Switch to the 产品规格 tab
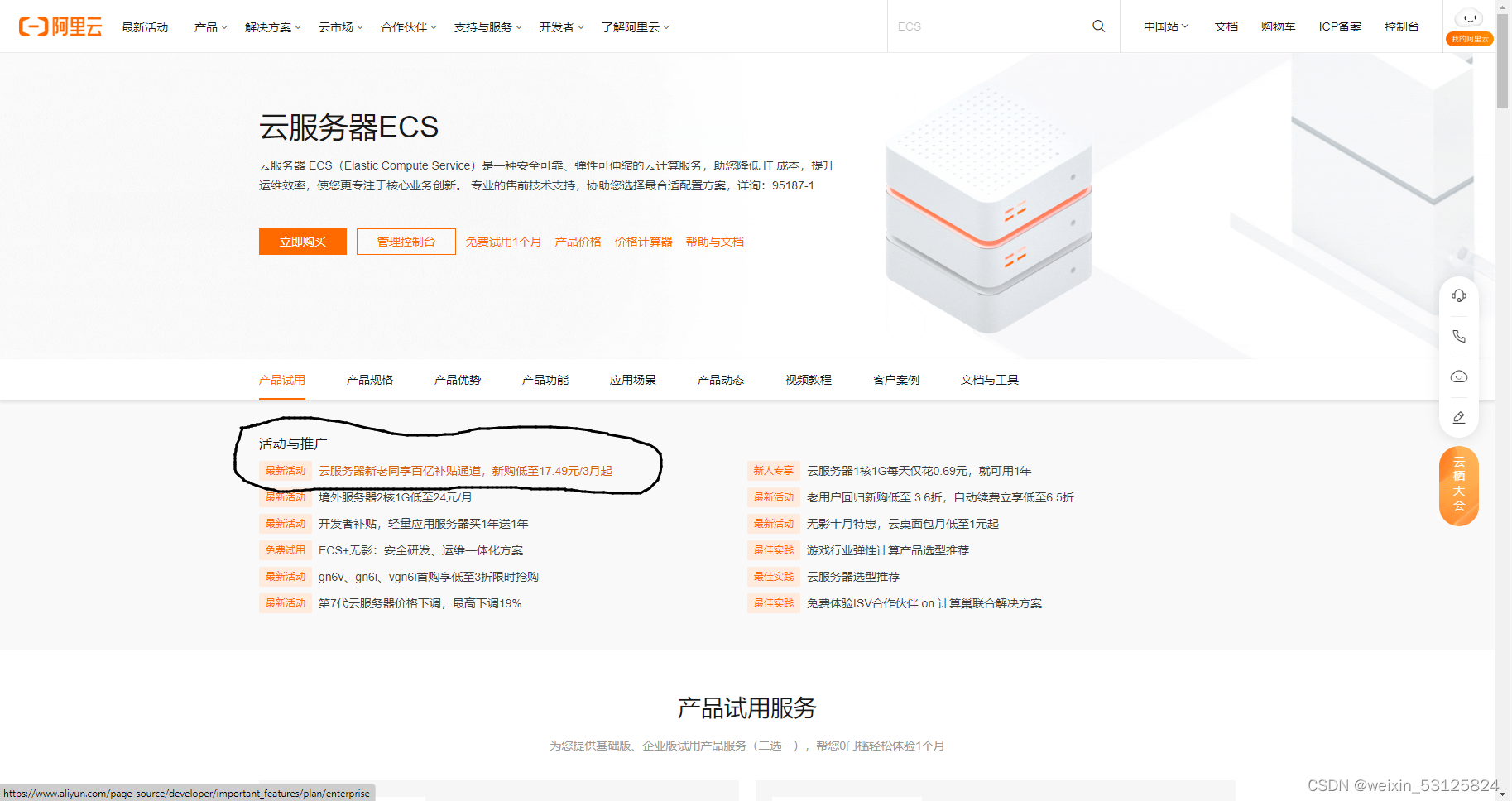Image resolution: width=1512 pixels, height=801 pixels. tap(370, 380)
